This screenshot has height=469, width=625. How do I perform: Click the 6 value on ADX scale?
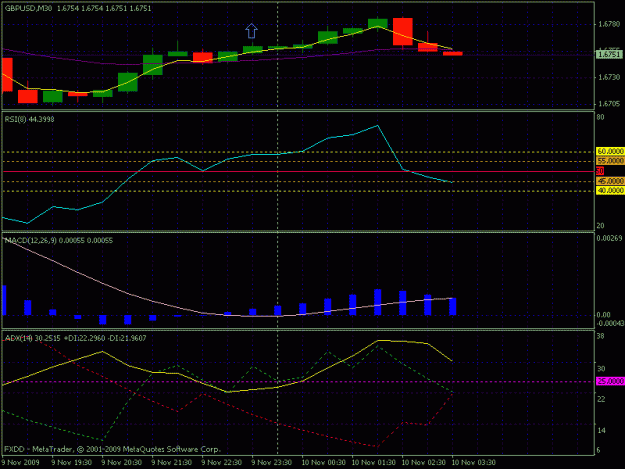point(599,450)
